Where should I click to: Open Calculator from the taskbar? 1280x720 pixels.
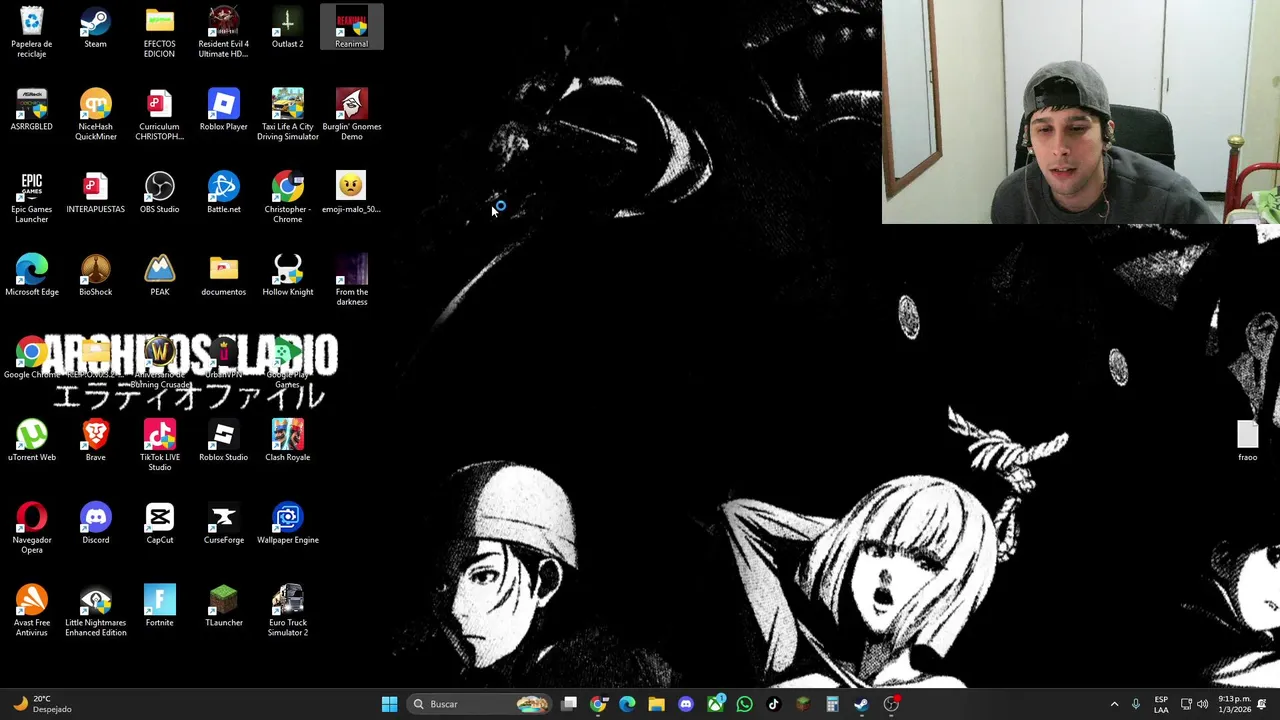tap(832, 704)
